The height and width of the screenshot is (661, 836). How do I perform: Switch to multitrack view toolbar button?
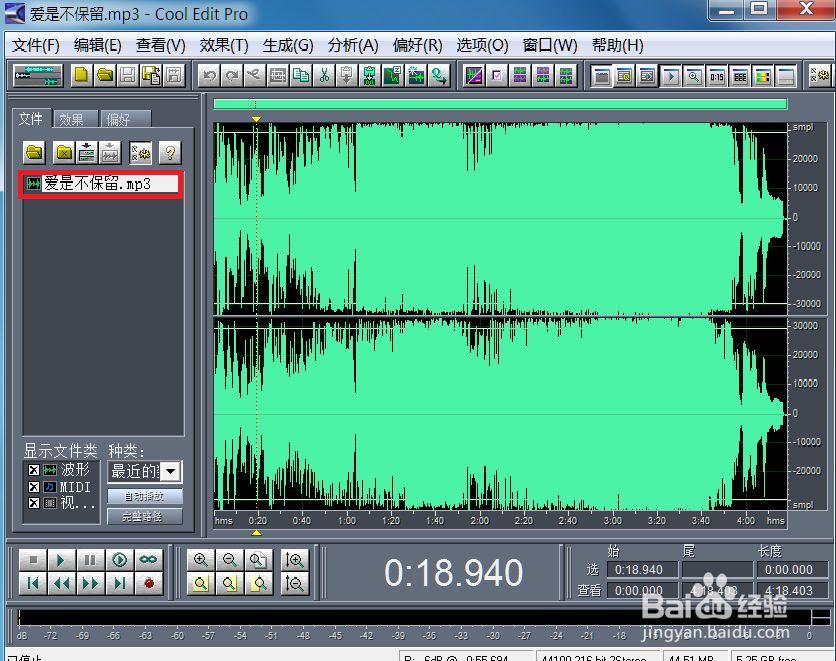pyautogui.click(x=38, y=76)
